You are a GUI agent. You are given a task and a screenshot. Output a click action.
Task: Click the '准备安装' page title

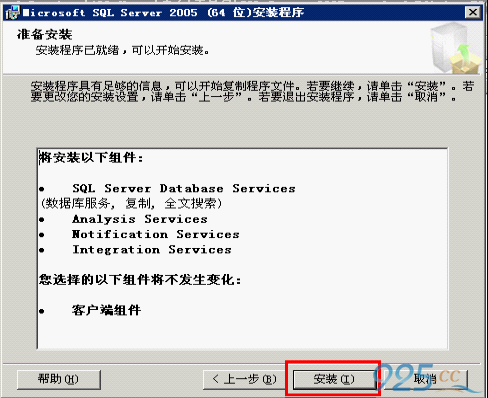point(45,34)
